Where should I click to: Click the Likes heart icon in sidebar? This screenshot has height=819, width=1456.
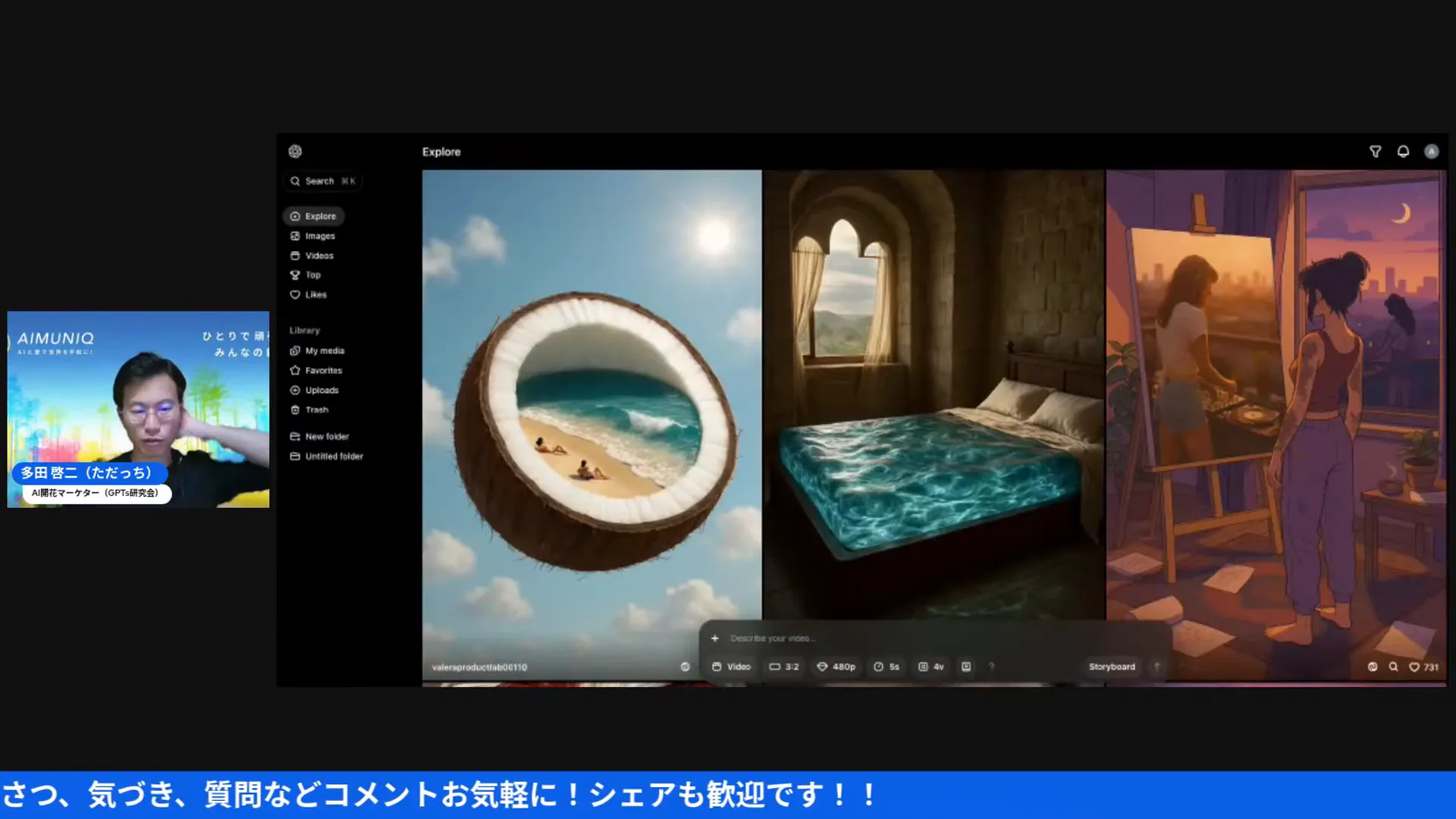295,294
